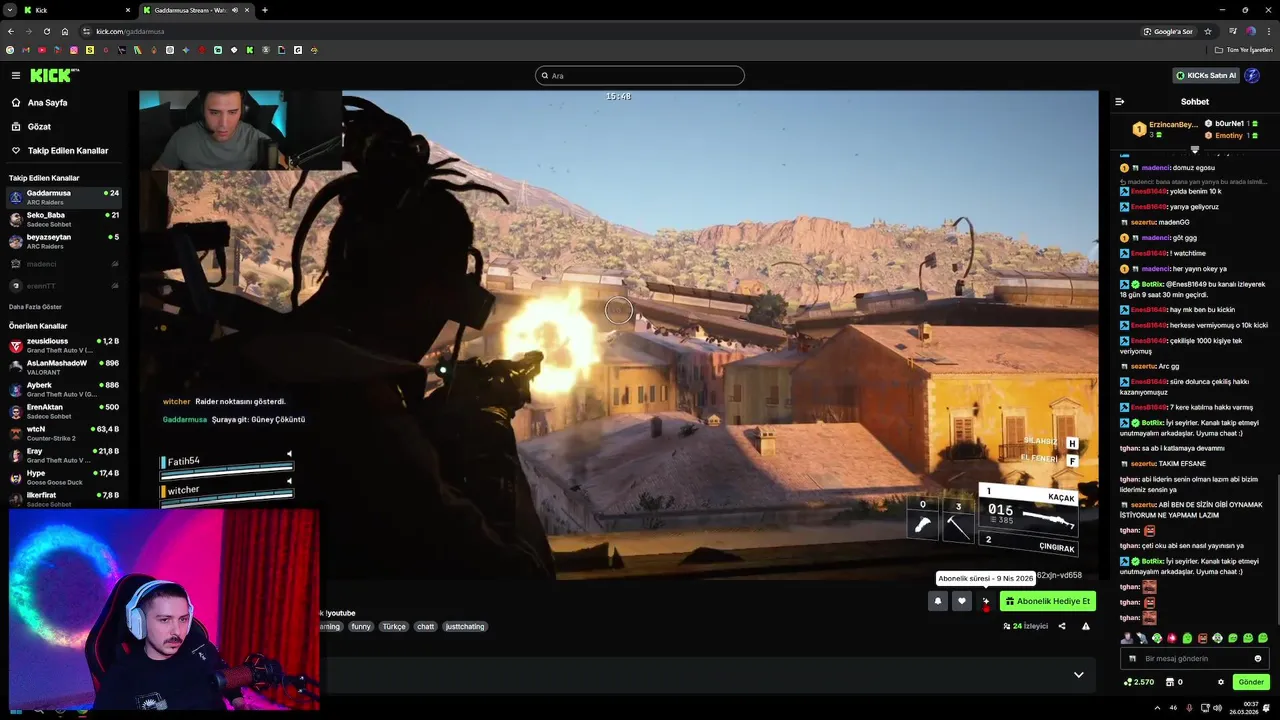Click the gift icon inside chat input
The width and height of the screenshot is (1280, 720).
point(1132,658)
